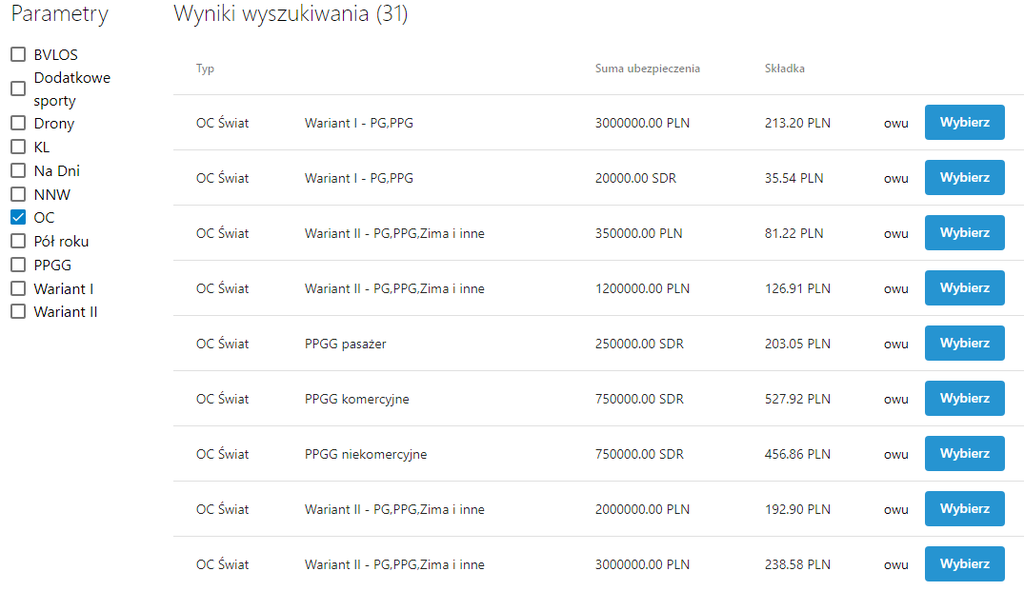Open owu link for 81.22 PLN offer
The width and height of the screenshot is (1024, 591).
(896, 233)
